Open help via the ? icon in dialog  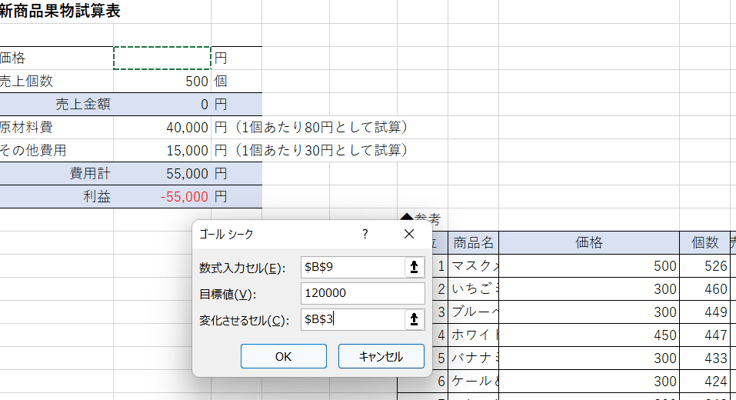[365, 234]
